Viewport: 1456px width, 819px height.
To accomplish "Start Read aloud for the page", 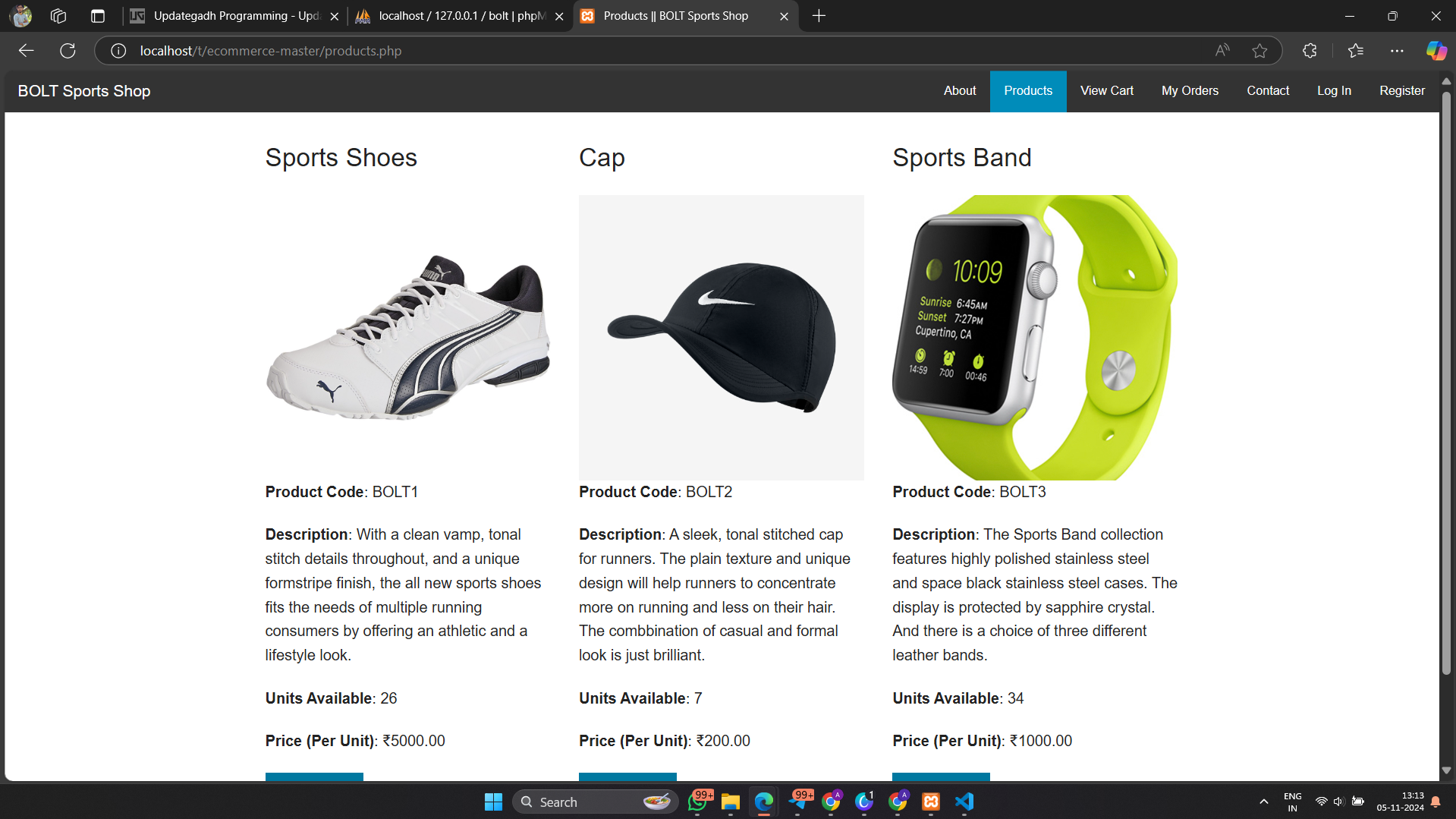I will 1222,51.
